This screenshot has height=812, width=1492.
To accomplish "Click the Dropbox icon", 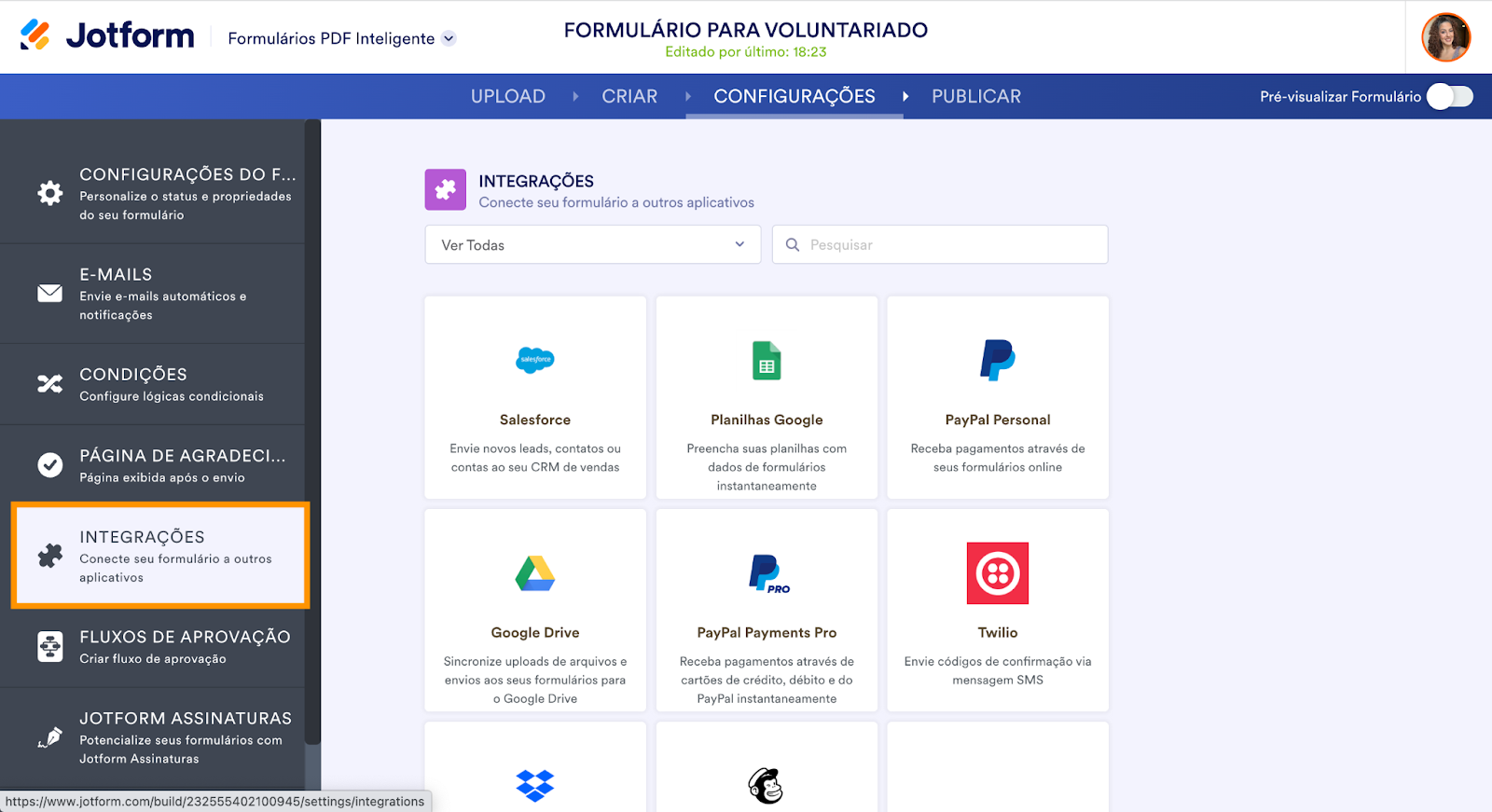I will pos(535,786).
